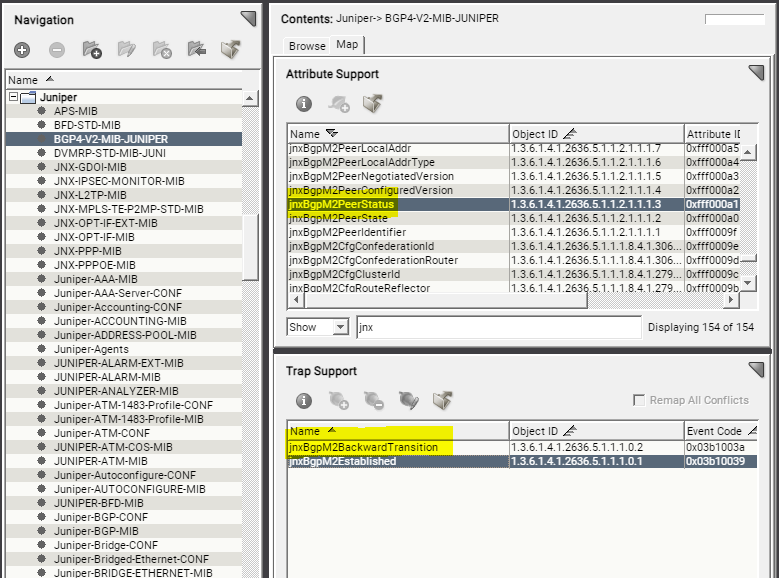
Task: Click Navigation tree scroll up arrow
Action: (x=249, y=98)
